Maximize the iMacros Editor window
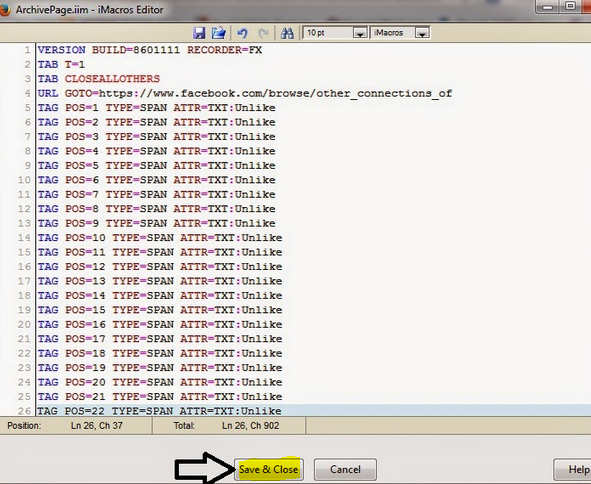 [571, 6]
